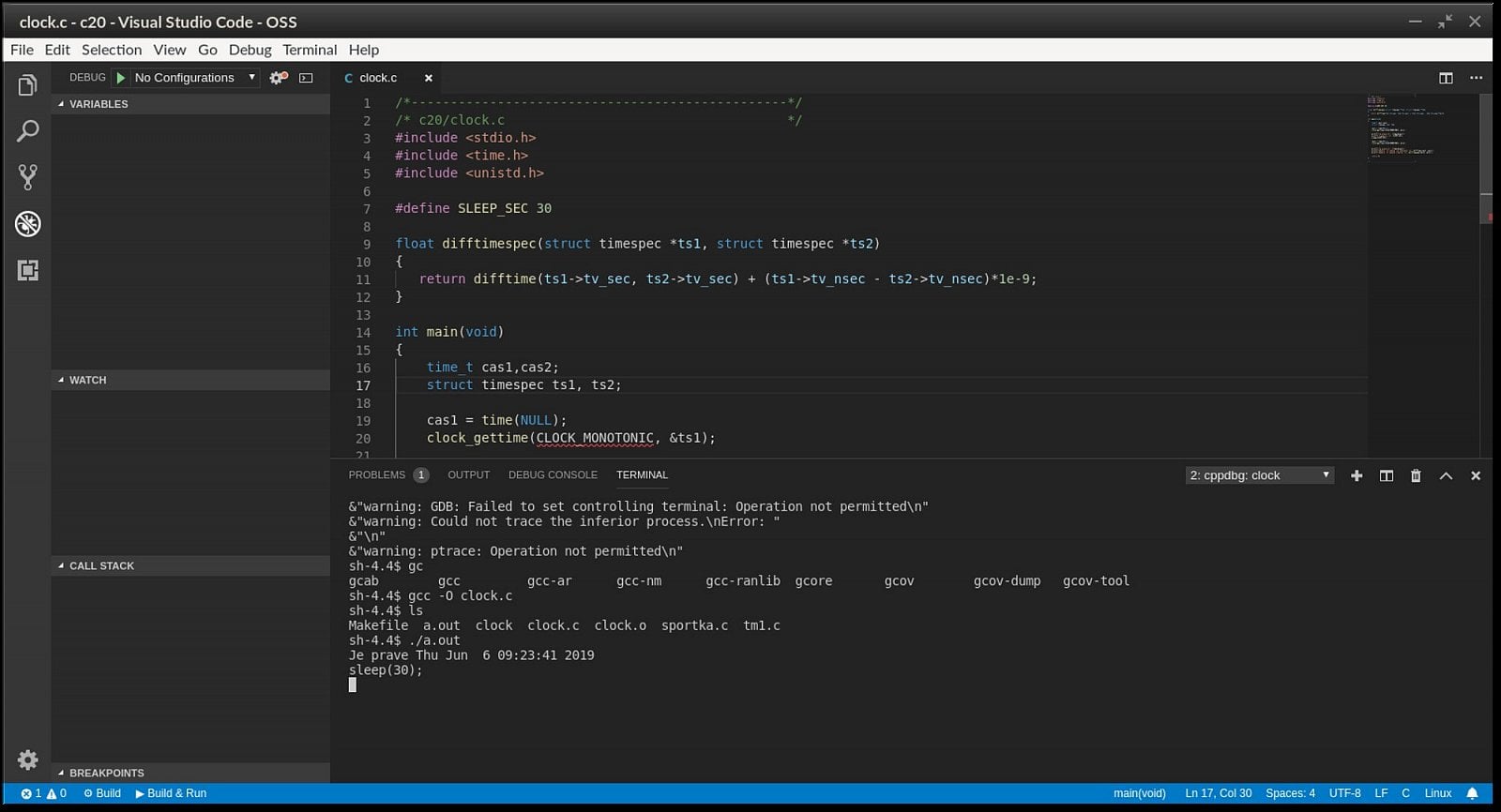
Task: Maximize the panel with the up chevron
Action: pos(1446,475)
